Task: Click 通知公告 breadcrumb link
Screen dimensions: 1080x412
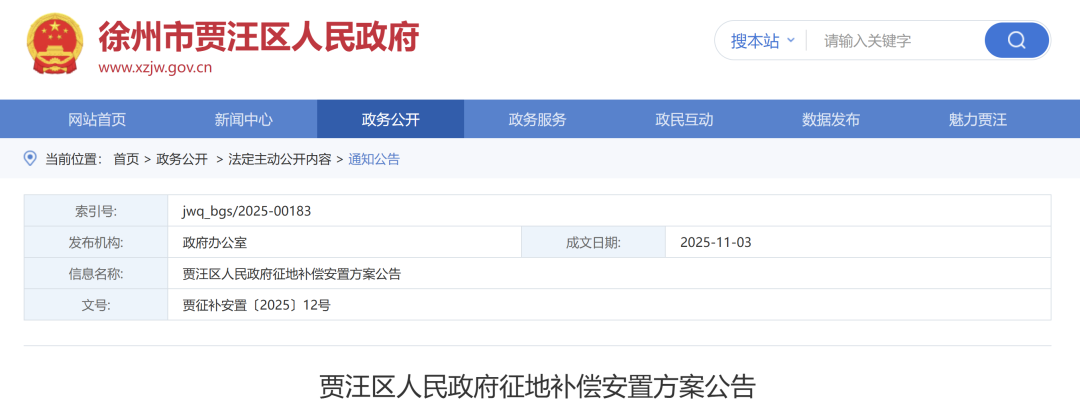Action: [374, 159]
